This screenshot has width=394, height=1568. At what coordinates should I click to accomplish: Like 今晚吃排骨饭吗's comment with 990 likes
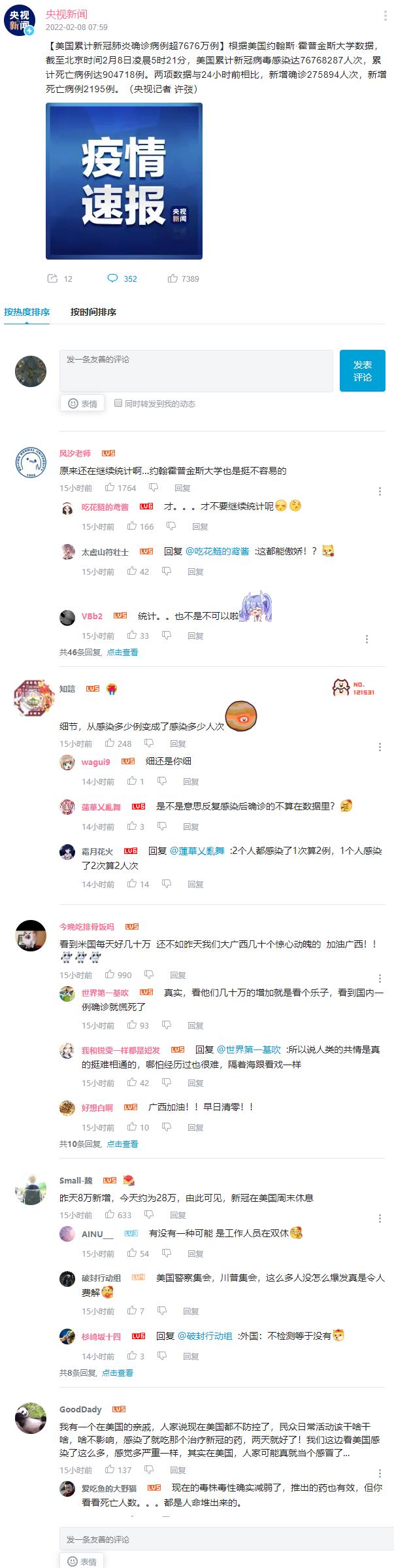coord(110,974)
